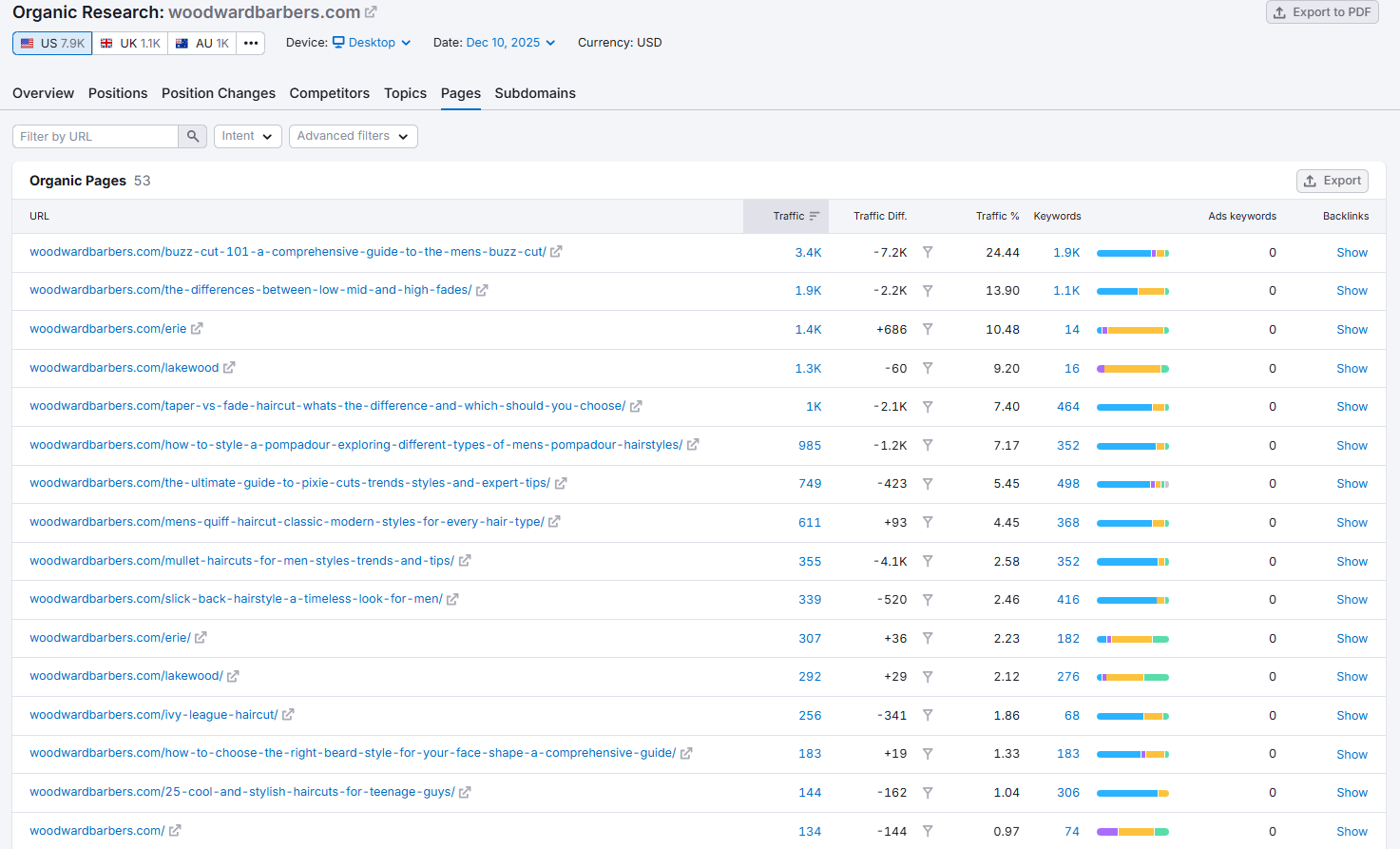Click the intent color bar on the pixie-cuts row

click(x=1132, y=483)
